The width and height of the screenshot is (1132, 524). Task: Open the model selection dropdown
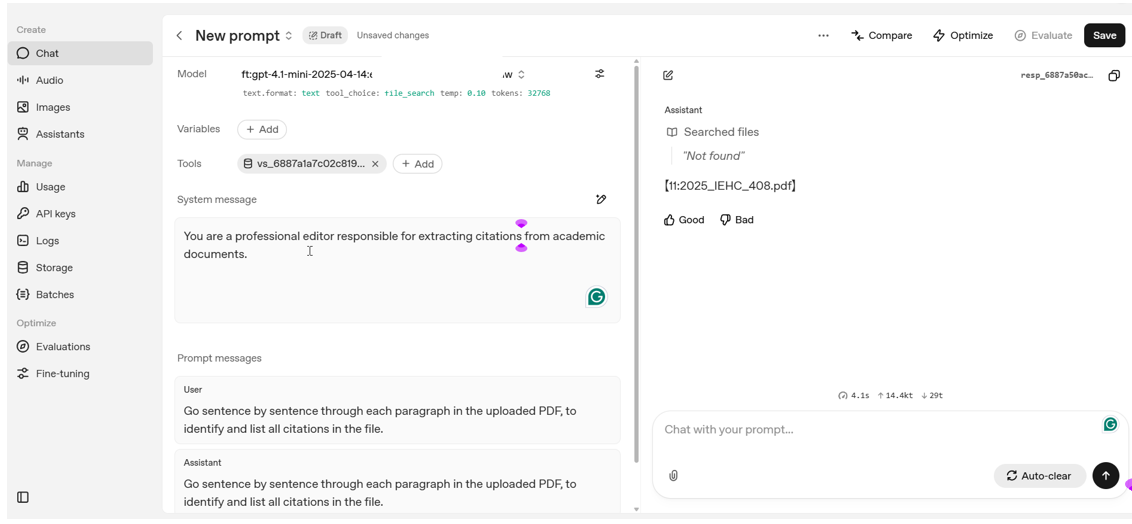click(x=521, y=75)
